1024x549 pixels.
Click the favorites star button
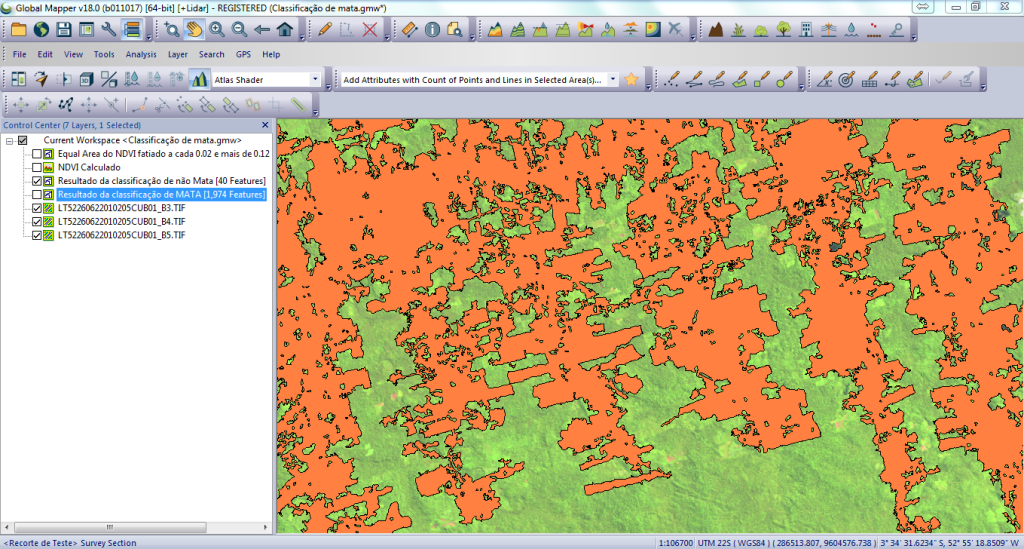point(631,79)
